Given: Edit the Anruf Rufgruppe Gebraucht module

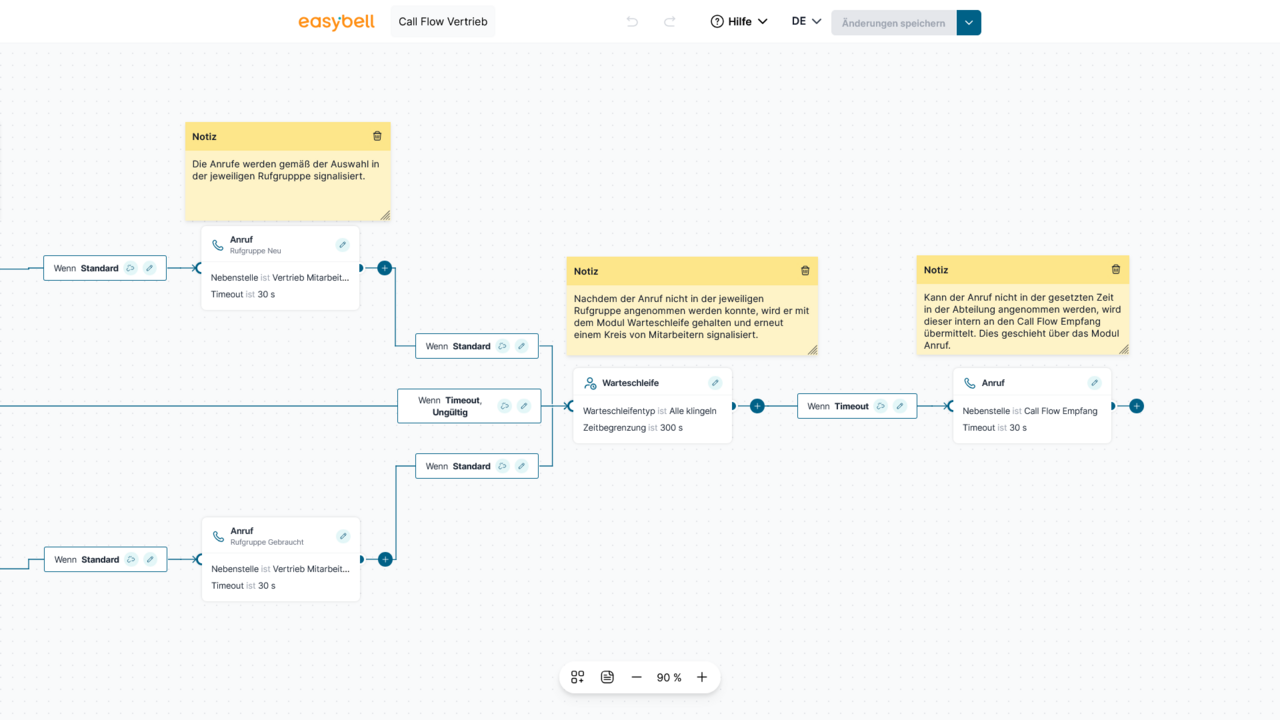Looking at the screenshot, I should (343, 536).
